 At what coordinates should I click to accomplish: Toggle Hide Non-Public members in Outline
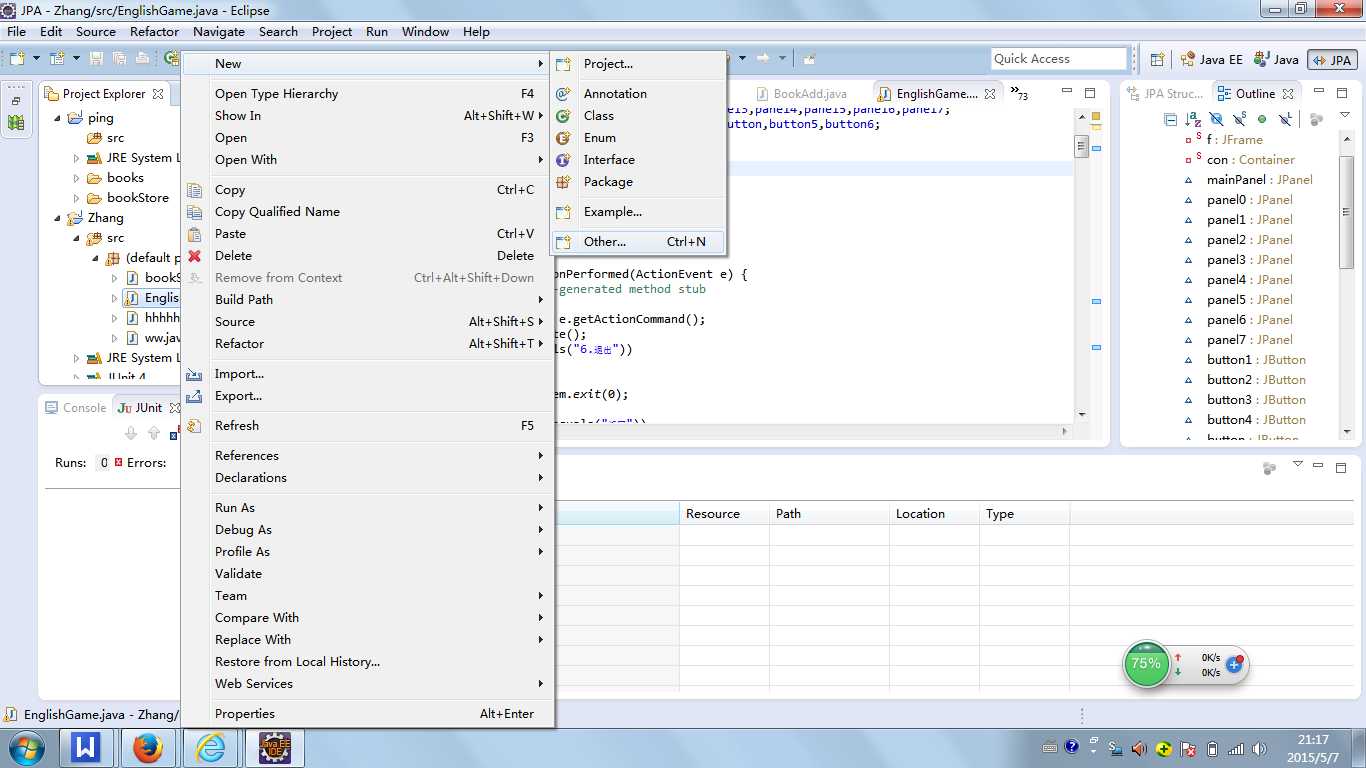pyautogui.click(x=1262, y=119)
